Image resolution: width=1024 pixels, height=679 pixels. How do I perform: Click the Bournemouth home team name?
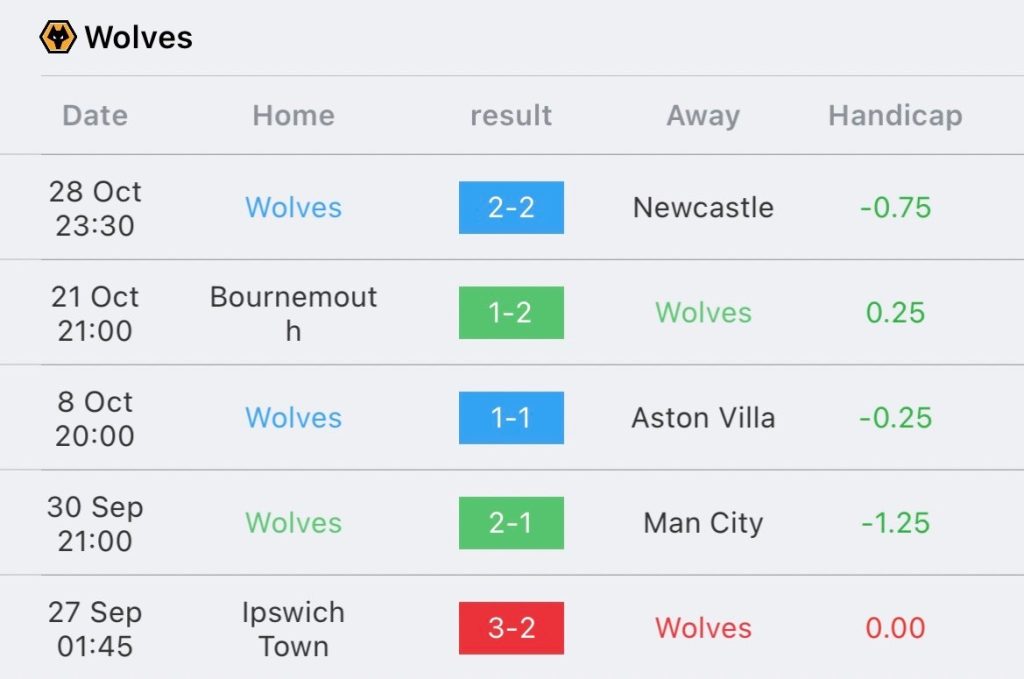tap(293, 313)
